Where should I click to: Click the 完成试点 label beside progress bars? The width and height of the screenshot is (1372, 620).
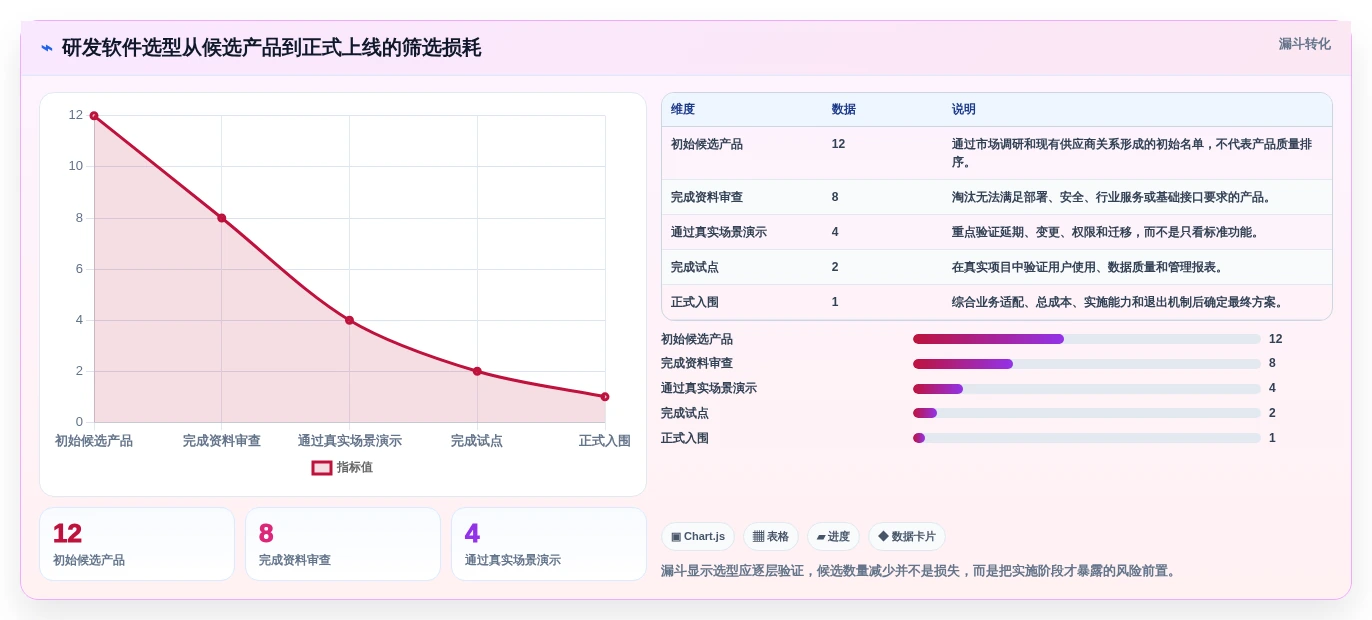685,413
